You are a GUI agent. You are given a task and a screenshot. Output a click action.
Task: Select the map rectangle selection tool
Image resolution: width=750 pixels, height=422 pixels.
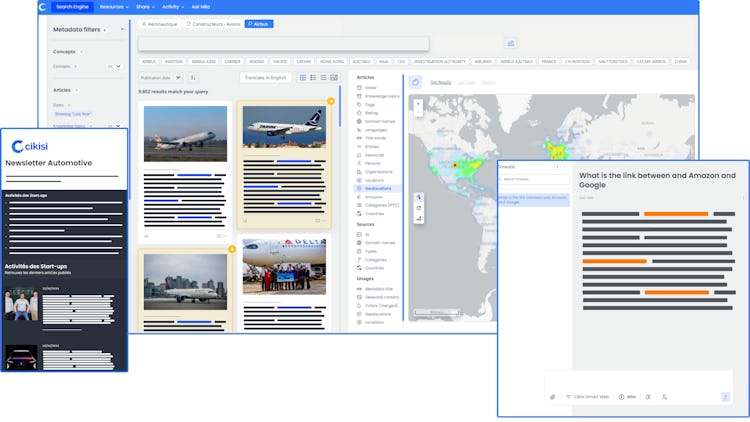419,208
